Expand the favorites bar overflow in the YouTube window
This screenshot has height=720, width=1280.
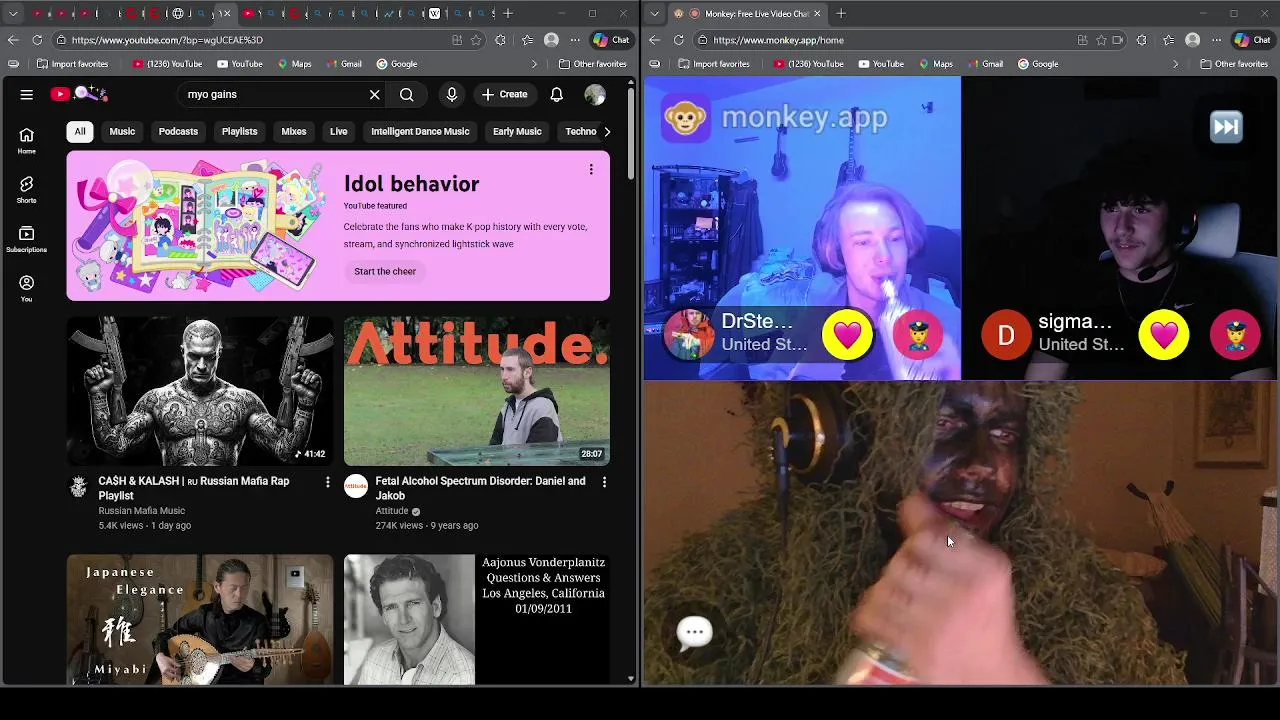point(534,64)
